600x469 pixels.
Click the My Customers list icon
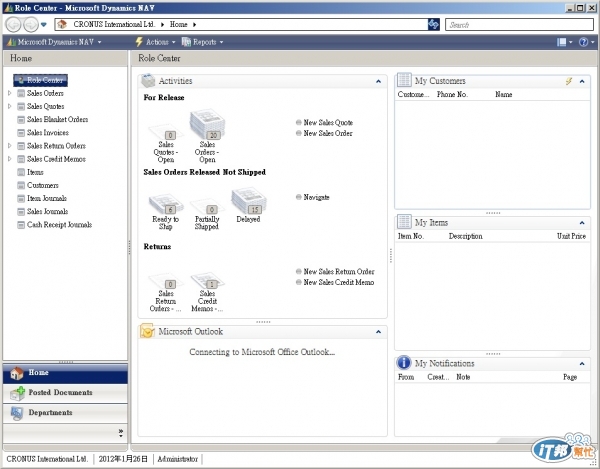pyautogui.click(x=404, y=80)
